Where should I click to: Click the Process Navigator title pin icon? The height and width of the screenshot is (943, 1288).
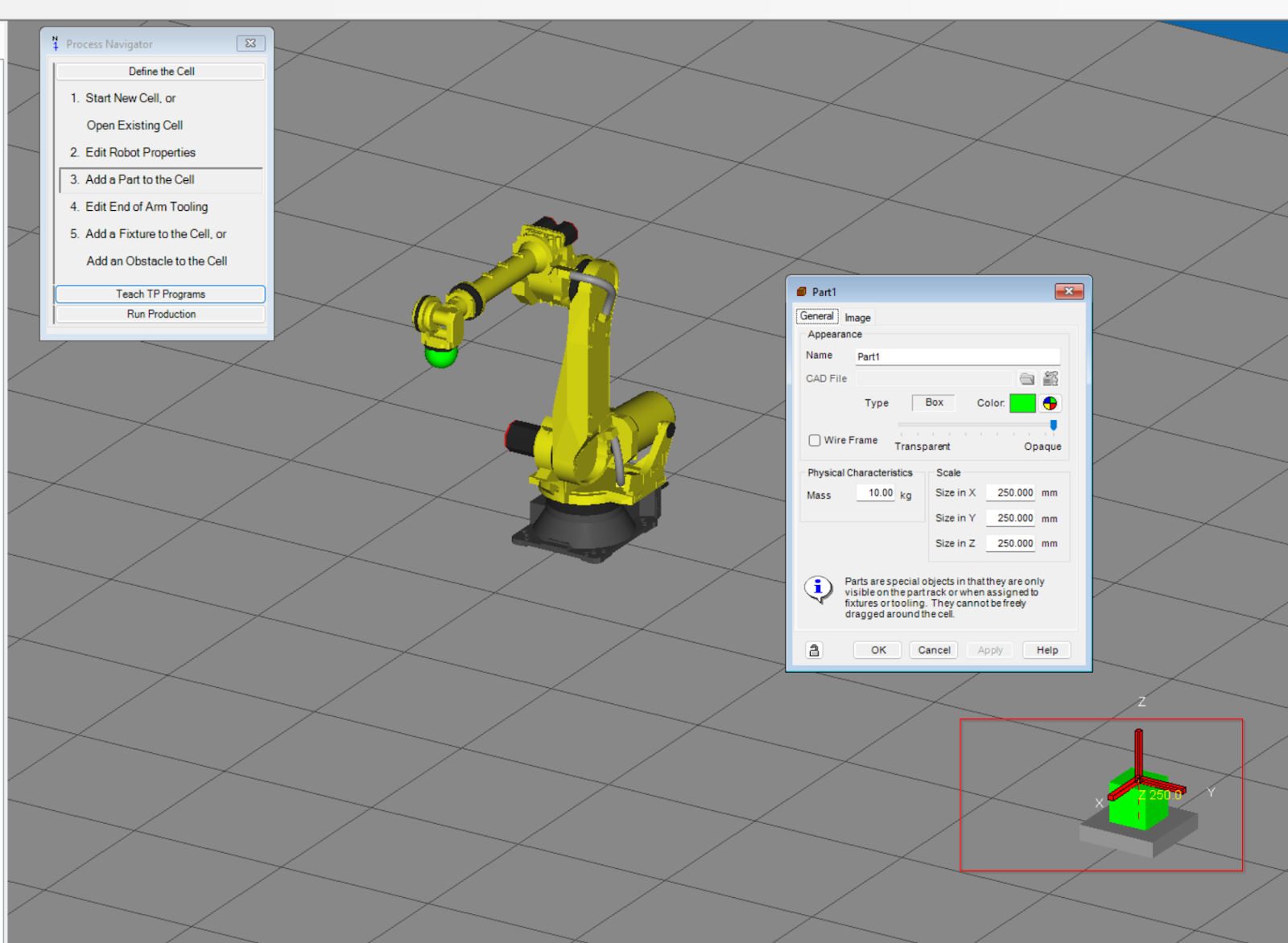click(x=55, y=43)
